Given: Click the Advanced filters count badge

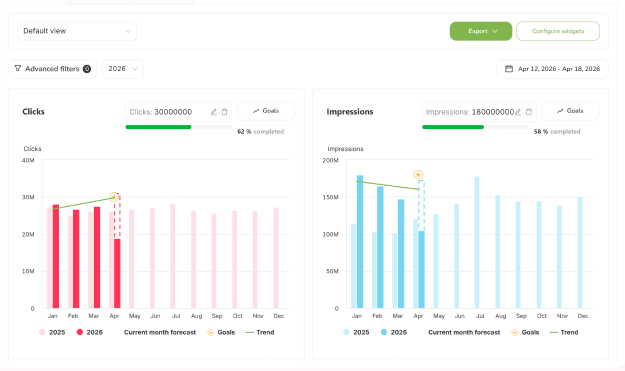Looking at the screenshot, I should click(x=86, y=69).
